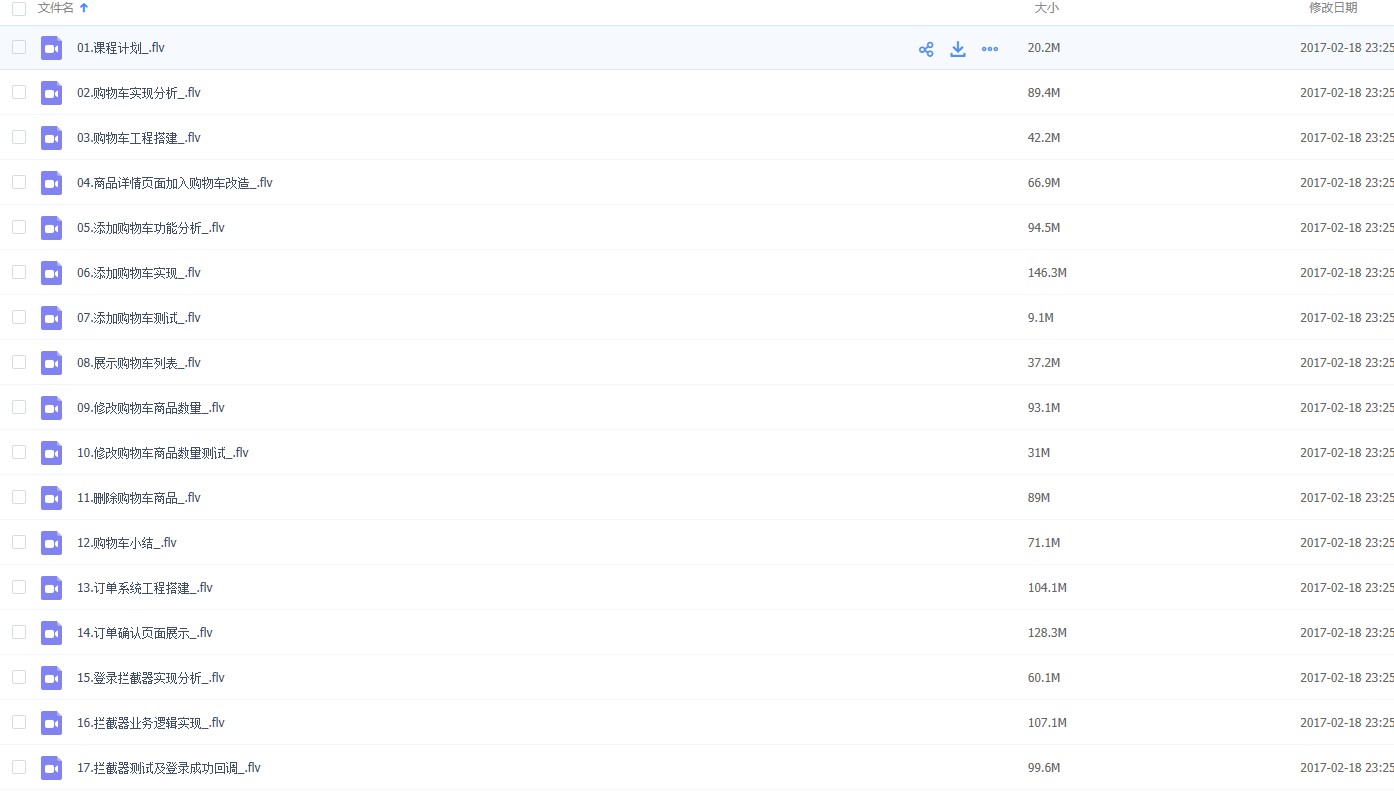Click video icon of 07.添加购物车测试_.flv
The width and height of the screenshot is (1394, 795).
click(51, 318)
